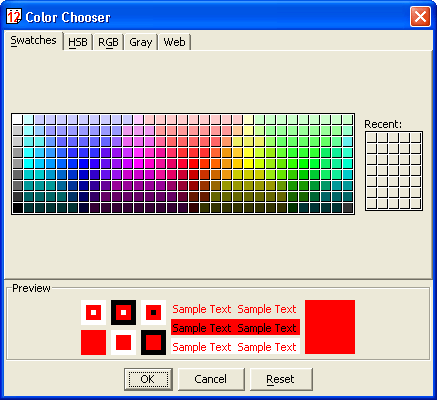437x400 pixels.
Task: Select the pure green swatch
Action: [303, 163]
